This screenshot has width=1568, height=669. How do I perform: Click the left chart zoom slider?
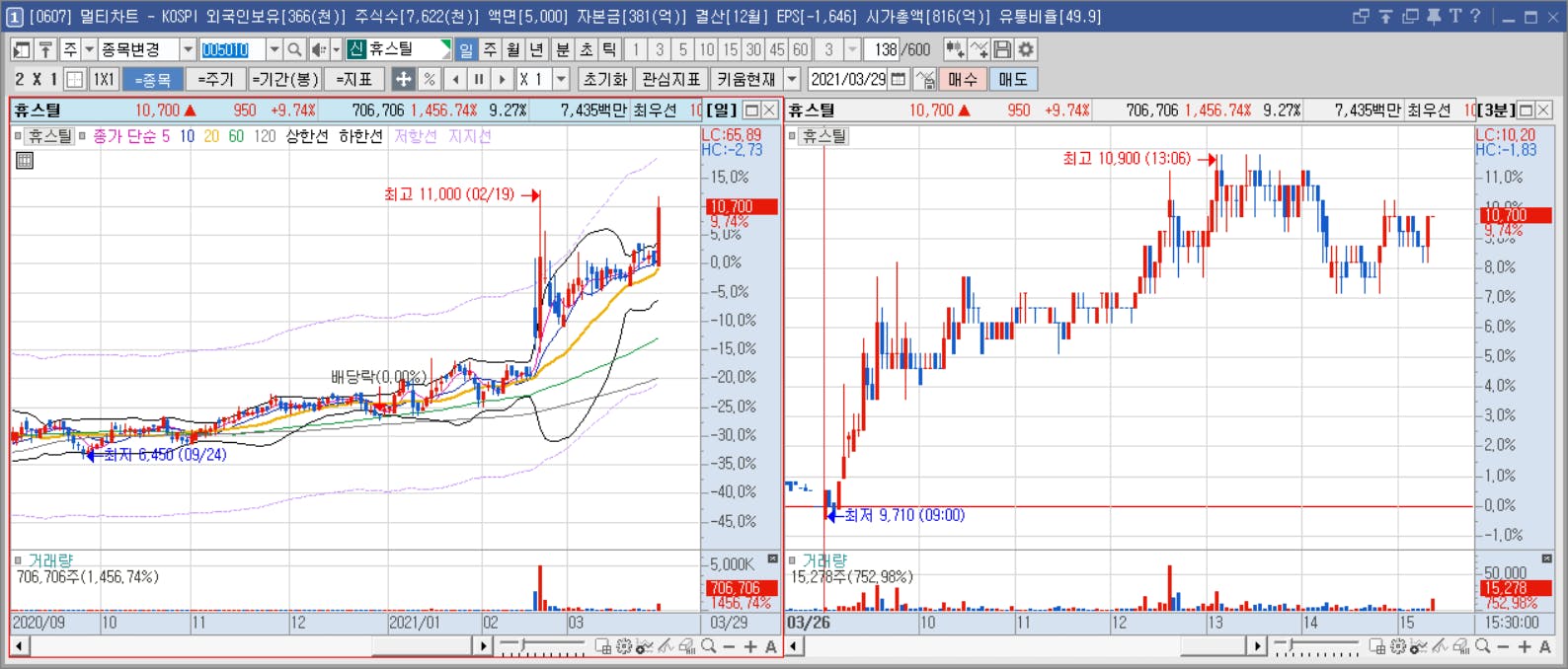pyautogui.click(x=543, y=646)
